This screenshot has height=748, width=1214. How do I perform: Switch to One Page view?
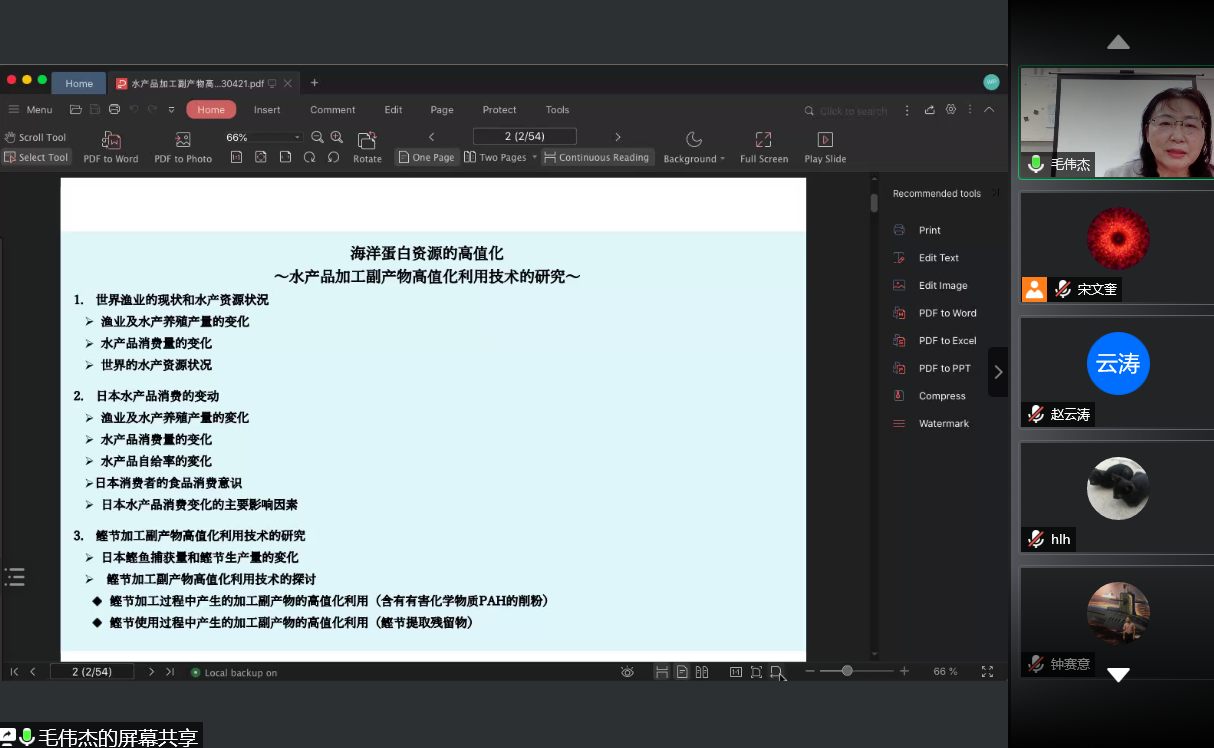426,158
